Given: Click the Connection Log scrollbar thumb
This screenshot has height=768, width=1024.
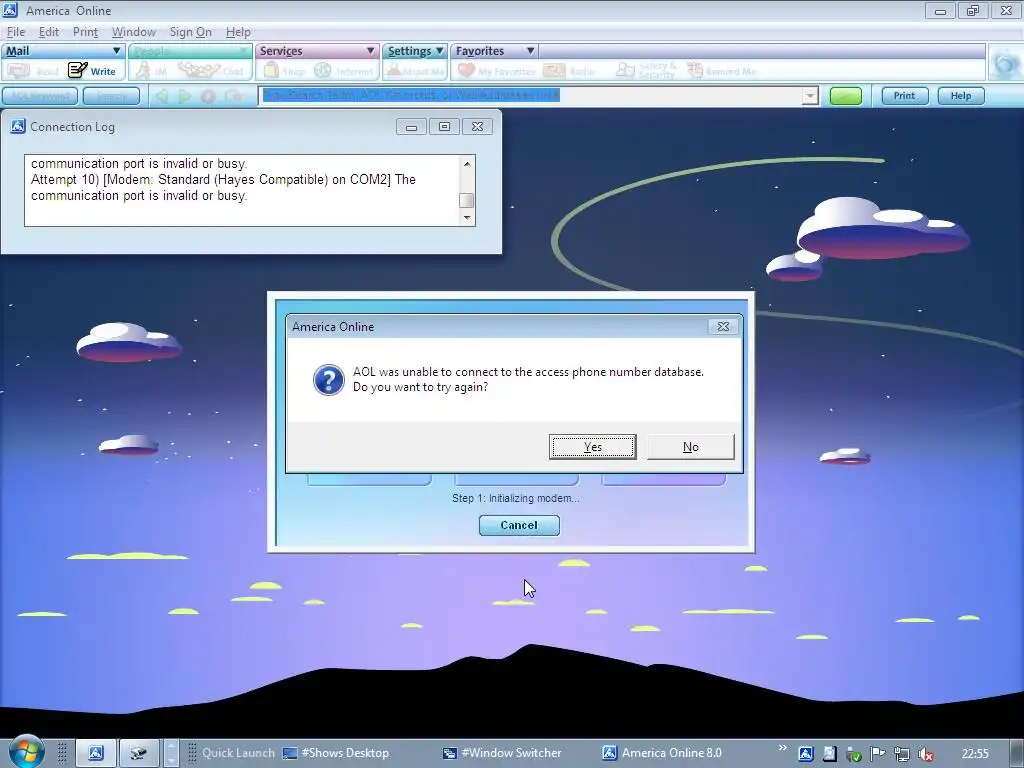Looking at the screenshot, I should tap(466, 200).
